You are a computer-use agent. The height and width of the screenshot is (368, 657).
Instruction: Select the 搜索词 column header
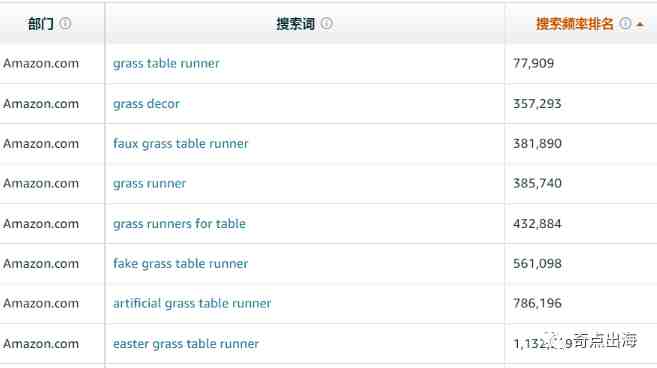tap(295, 23)
